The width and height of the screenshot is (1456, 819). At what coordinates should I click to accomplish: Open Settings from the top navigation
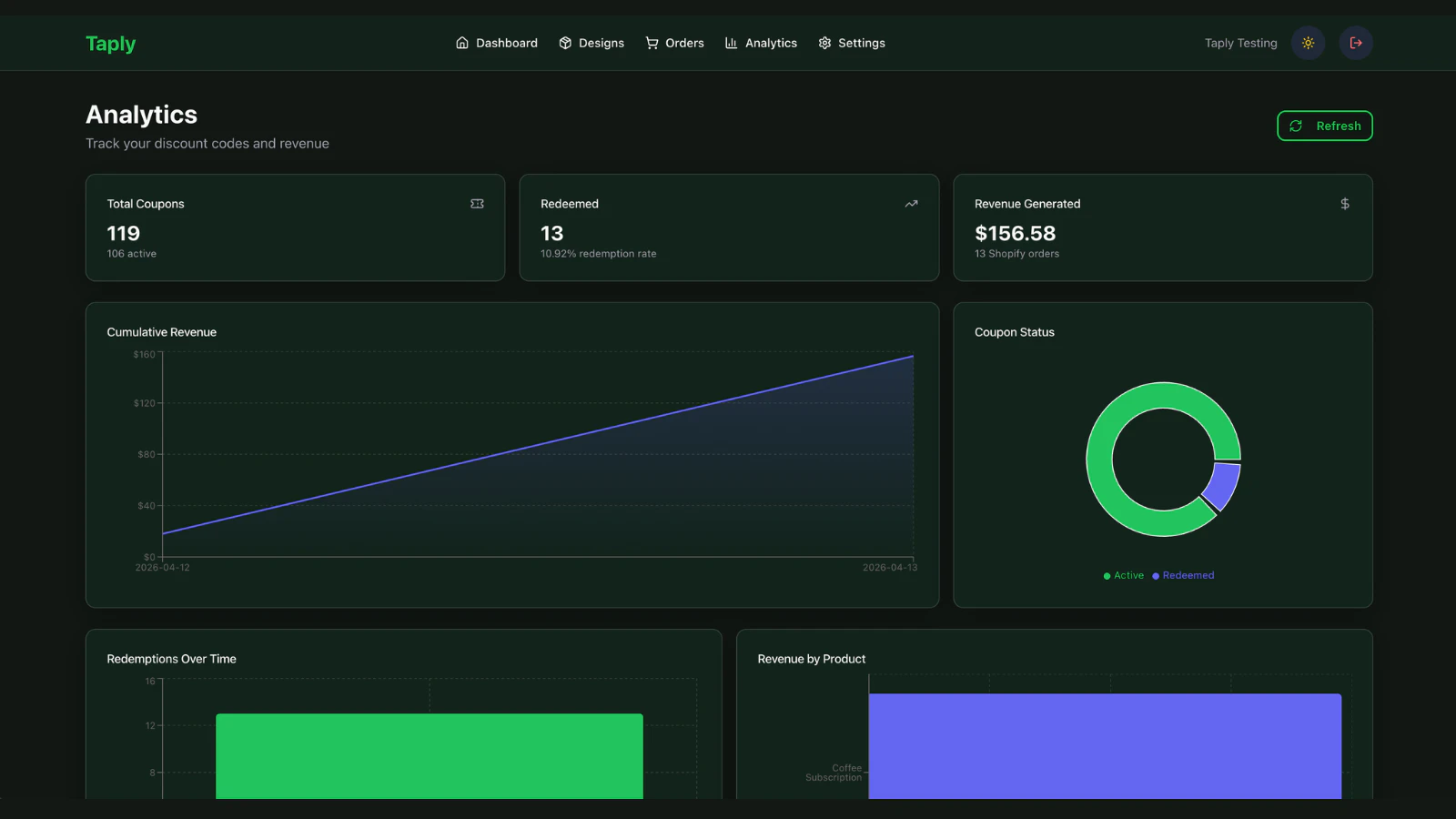point(852,43)
